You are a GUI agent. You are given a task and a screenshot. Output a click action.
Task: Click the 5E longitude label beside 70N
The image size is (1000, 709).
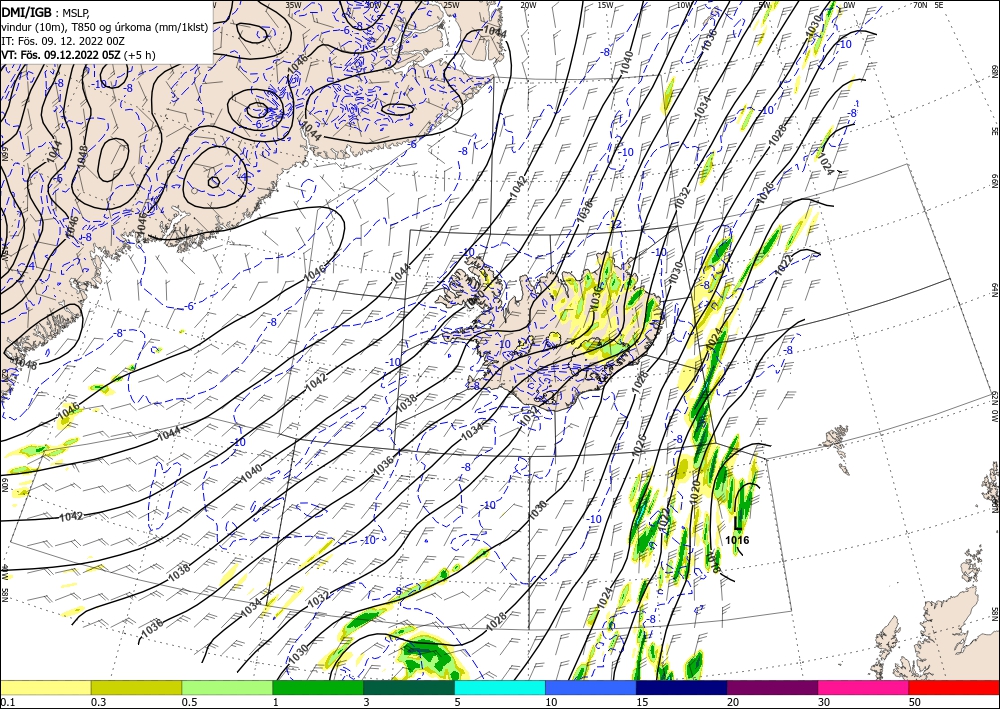point(939,5)
